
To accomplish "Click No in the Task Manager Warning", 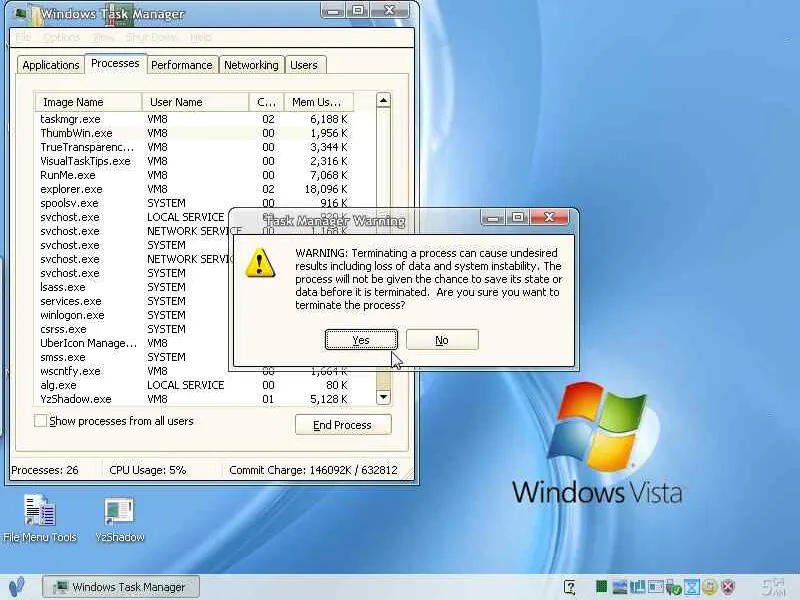I will click(x=442, y=340).
